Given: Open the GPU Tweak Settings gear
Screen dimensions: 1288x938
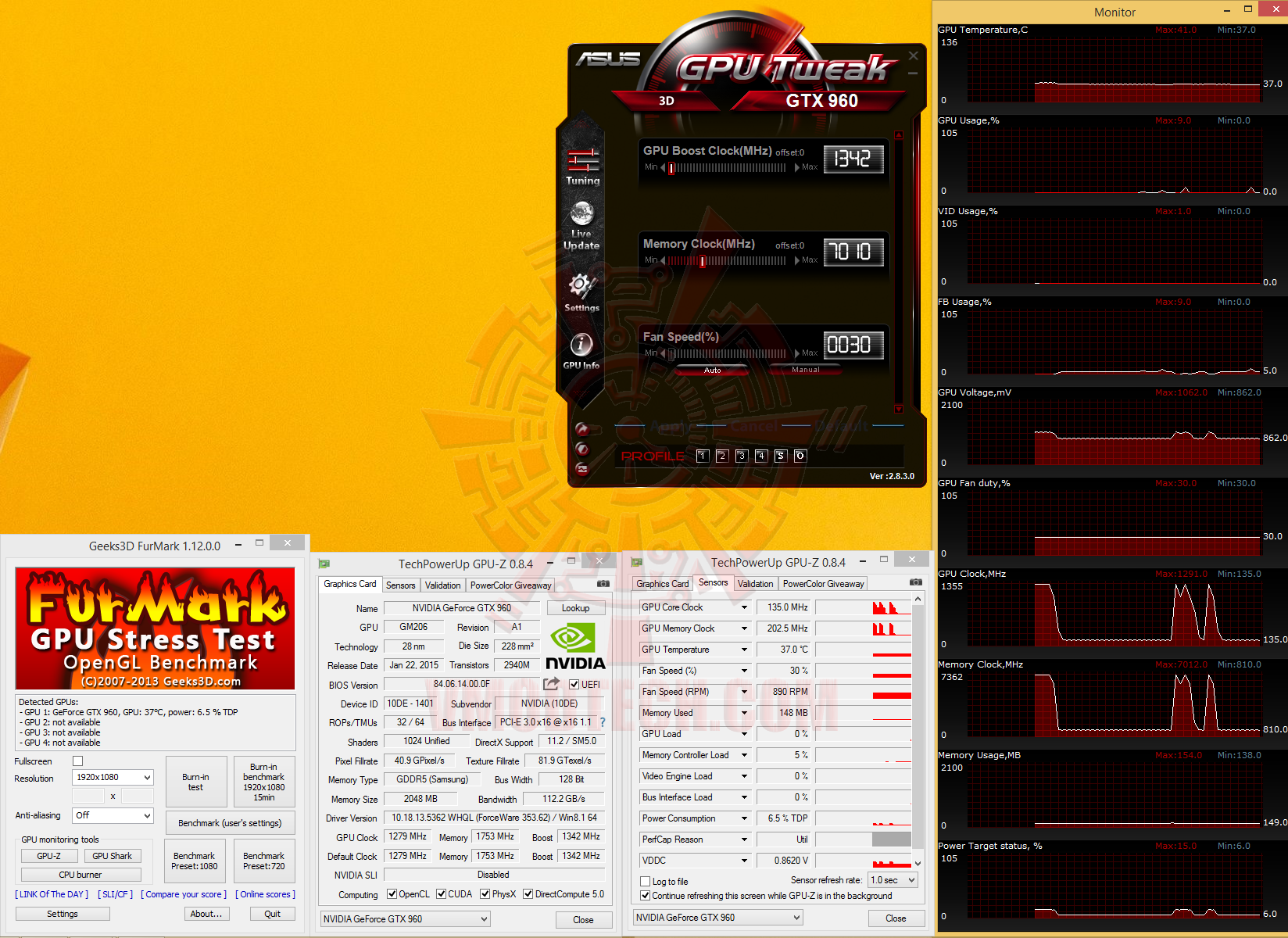Looking at the screenshot, I should click(x=581, y=292).
